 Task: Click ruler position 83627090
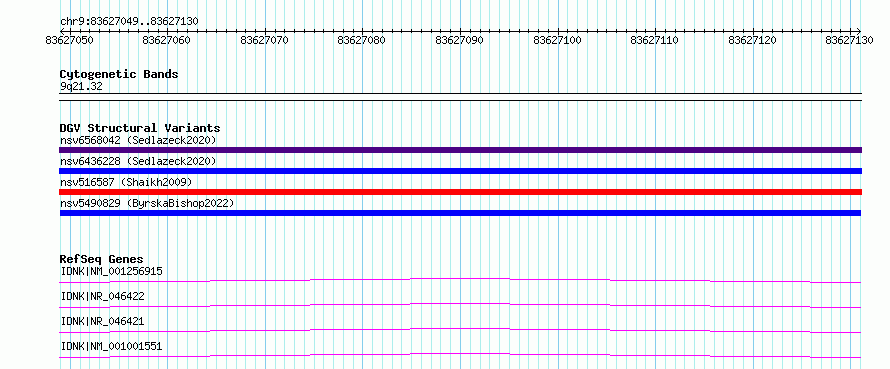tap(460, 40)
